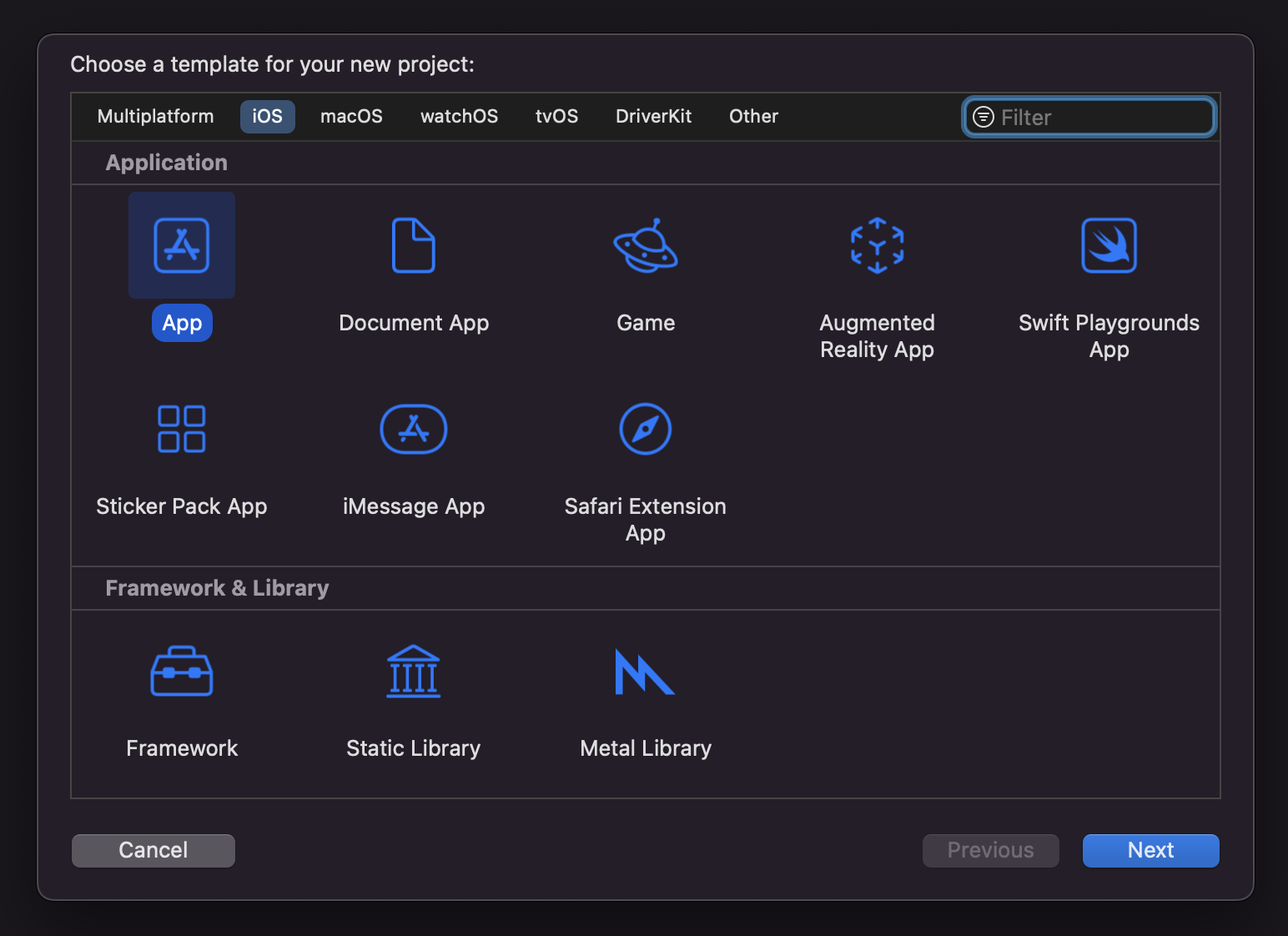Pick the Game template UFO icon
1288x936 pixels.
pyautogui.click(x=646, y=245)
